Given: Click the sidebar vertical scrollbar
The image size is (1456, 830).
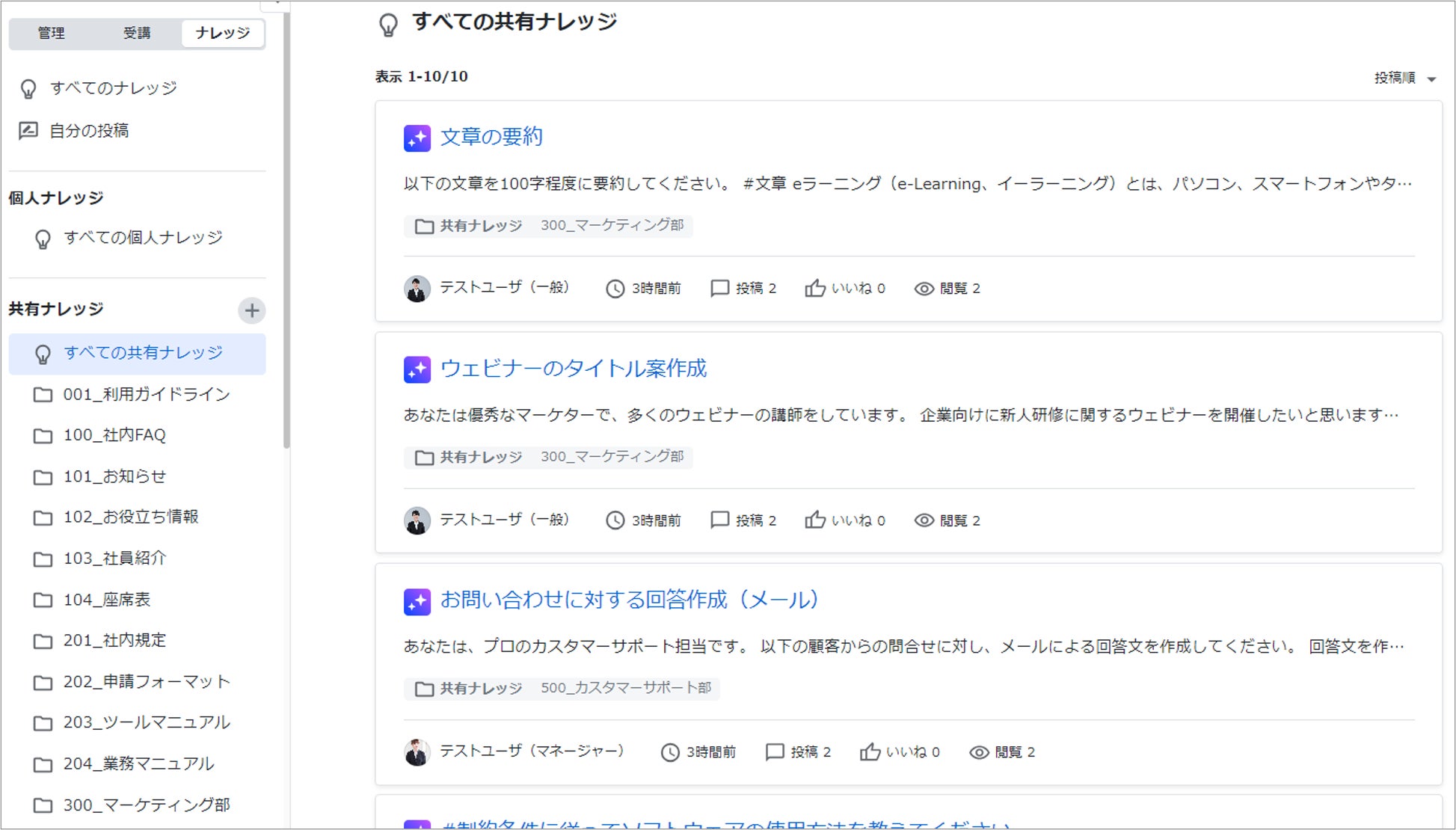Looking at the screenshot, I should click(x=286, y=224).
